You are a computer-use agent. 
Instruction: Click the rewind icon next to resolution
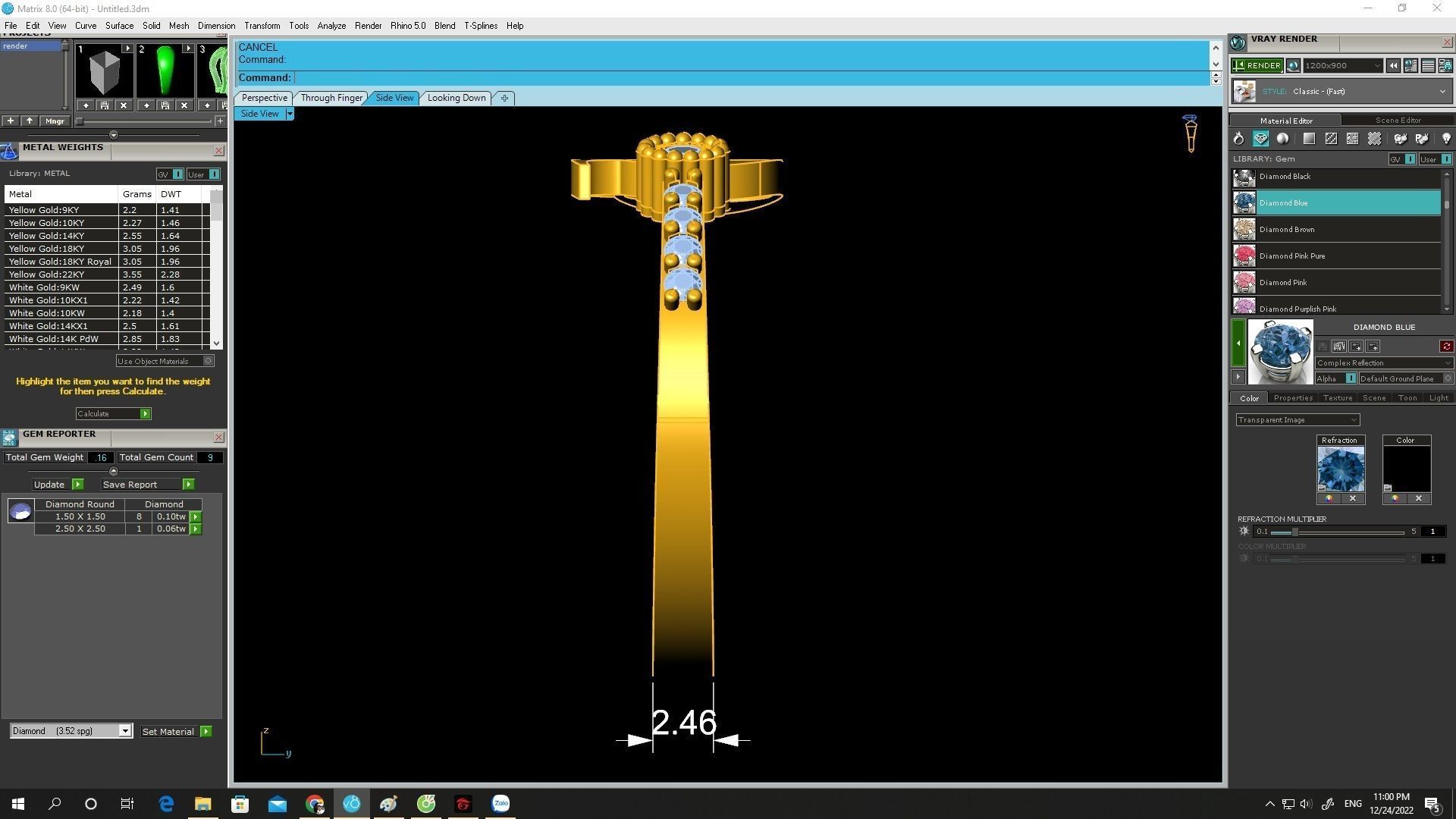click(x=1393, y=66)
